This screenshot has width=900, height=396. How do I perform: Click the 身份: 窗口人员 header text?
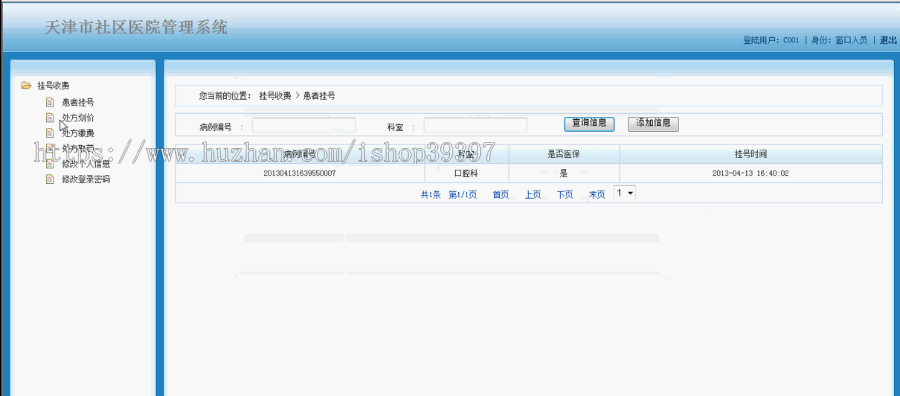pyautogui.click(x=839, y=40)
